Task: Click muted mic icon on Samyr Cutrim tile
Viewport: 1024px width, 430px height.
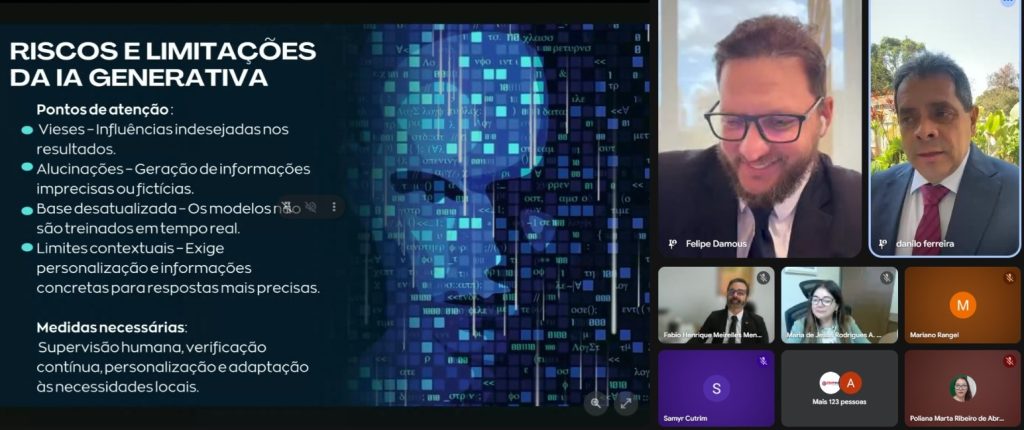Action: tap(763, 361)
